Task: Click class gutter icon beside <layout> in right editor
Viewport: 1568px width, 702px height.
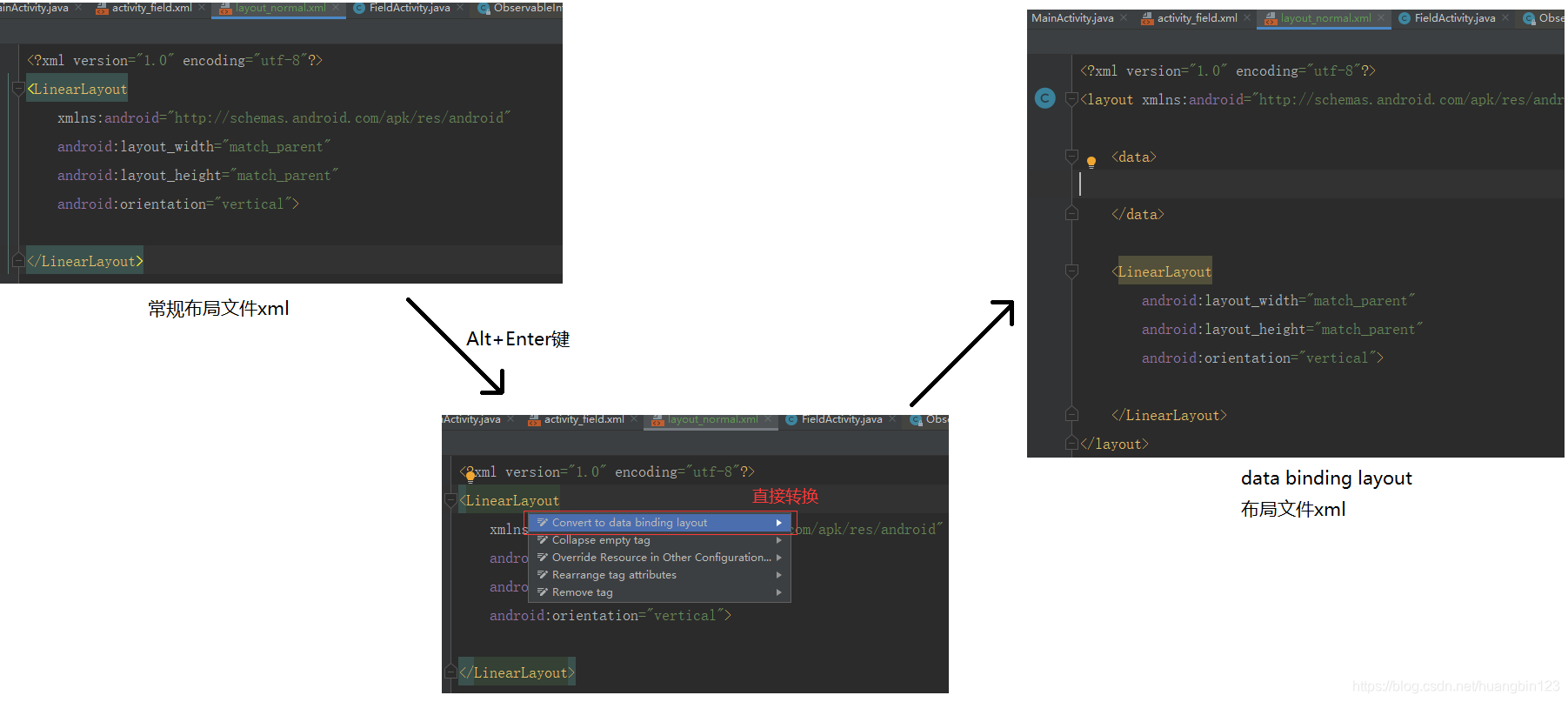Action: click(x=1045, y=98)
